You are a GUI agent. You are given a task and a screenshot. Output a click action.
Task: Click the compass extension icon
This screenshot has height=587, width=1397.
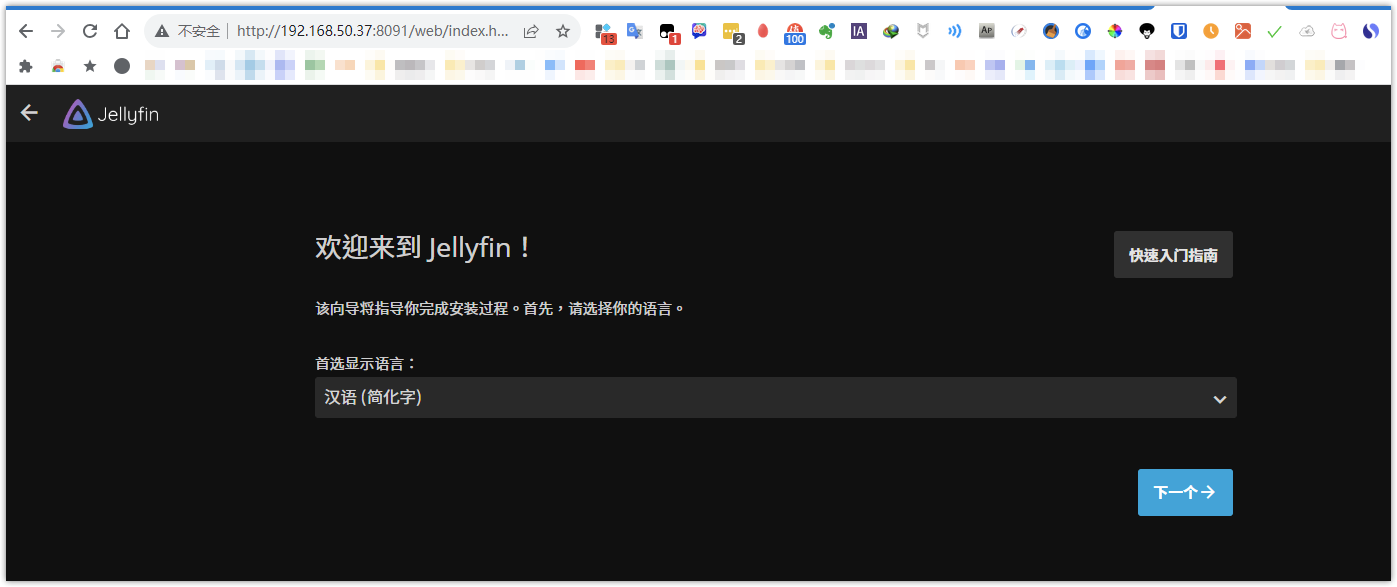(1019, 31)
